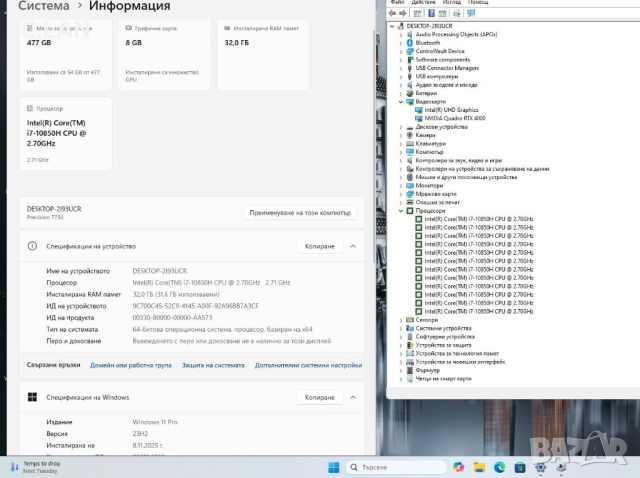
Task: Click the toolbar icon with the green mark
Action: tap(456, 13)
